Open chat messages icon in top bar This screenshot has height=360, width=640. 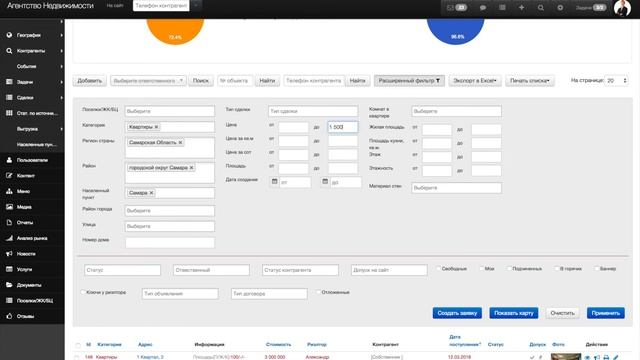pos(483,7)
